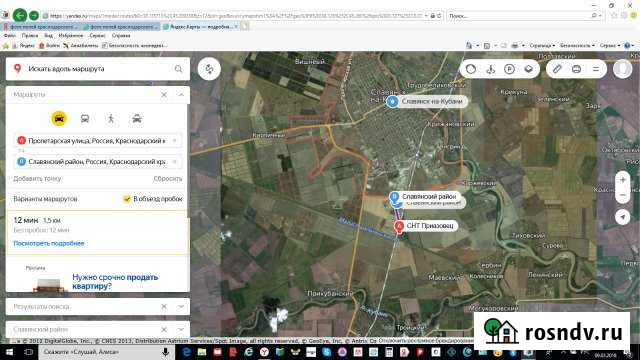Image resolution: width=640 pixels, height=360 pixels.
Task: Clear the Пролетарская улица start point
Action: [175, 141]
